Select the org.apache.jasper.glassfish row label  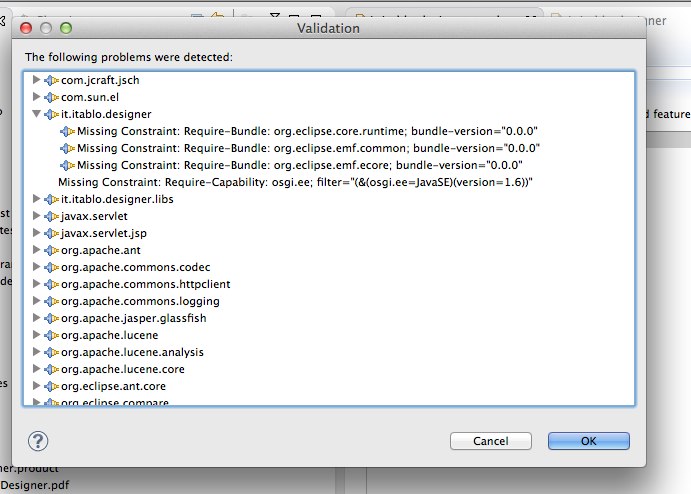pos(134,318)
